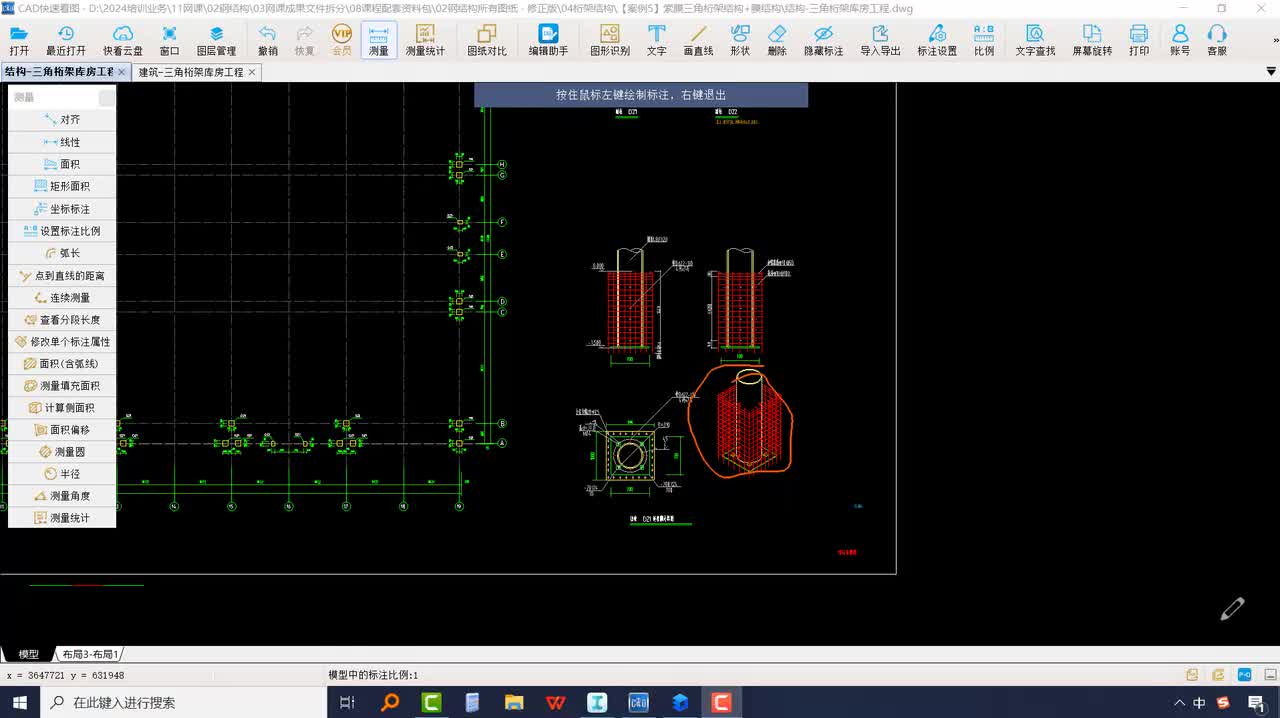
Task: Open the 图层管理 layer manager
Action: 216,40
